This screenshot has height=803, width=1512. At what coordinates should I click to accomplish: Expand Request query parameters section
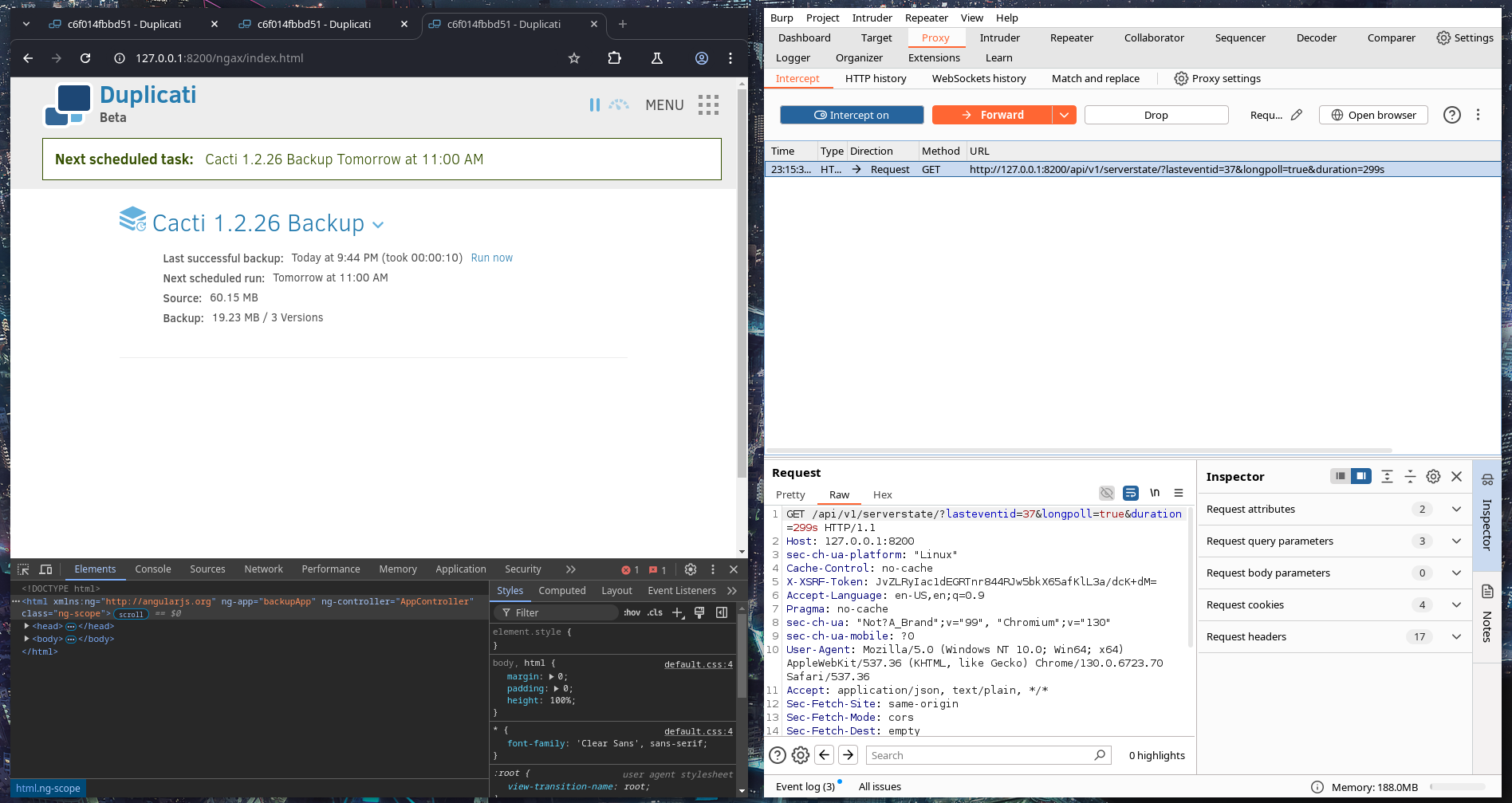1456,541
